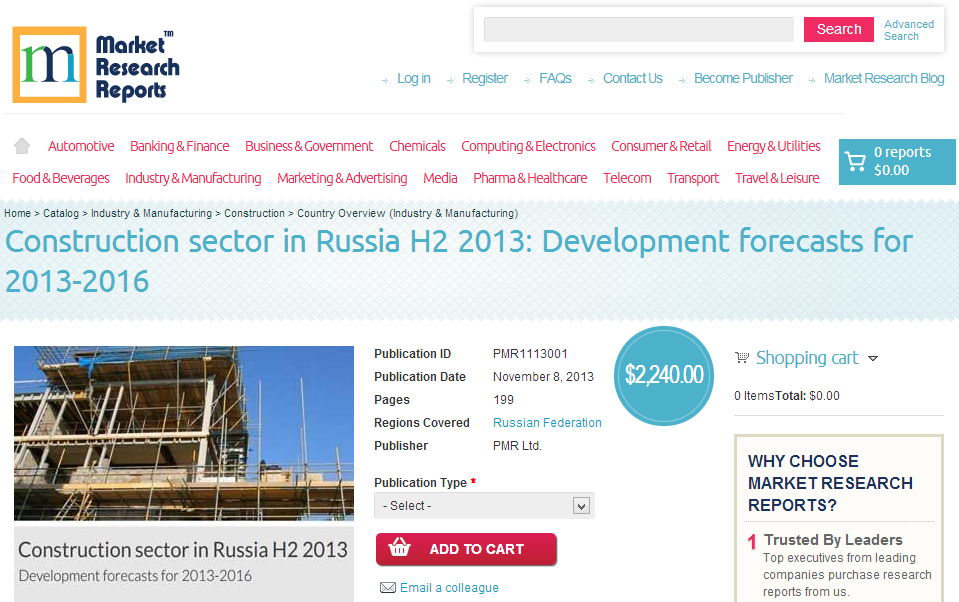Click the basket icon on ADD TO CART
Screen dimensions: 959x602
pos(398,549)
